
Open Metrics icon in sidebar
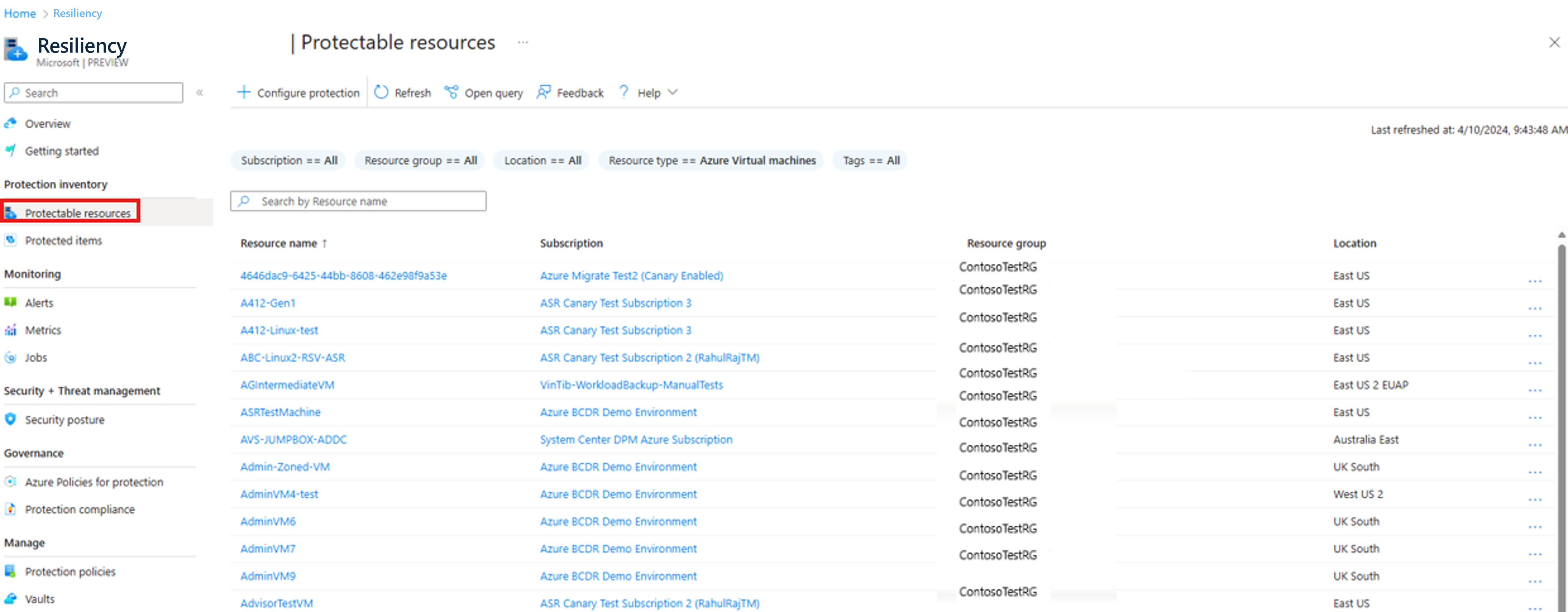[x=10, y=330]
